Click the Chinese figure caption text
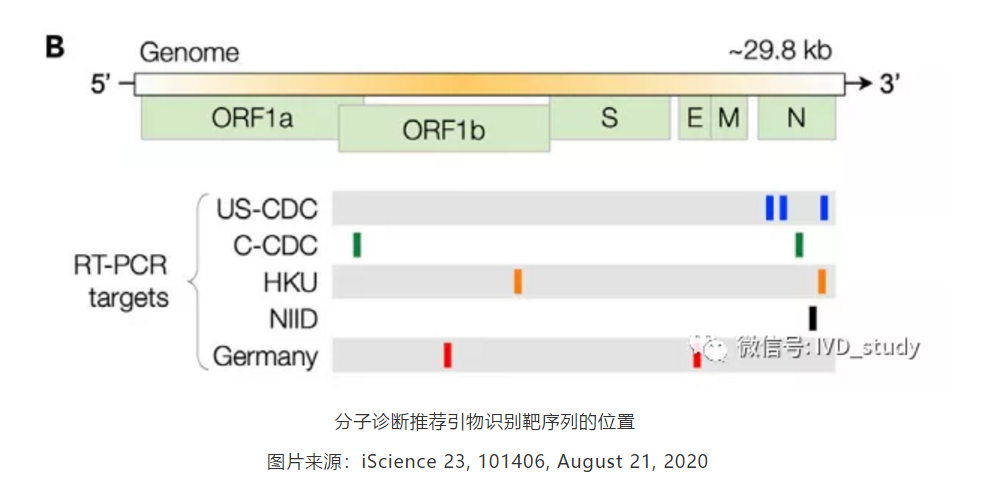The width and height of the screenshot is (983, 494). coord(485,421)
